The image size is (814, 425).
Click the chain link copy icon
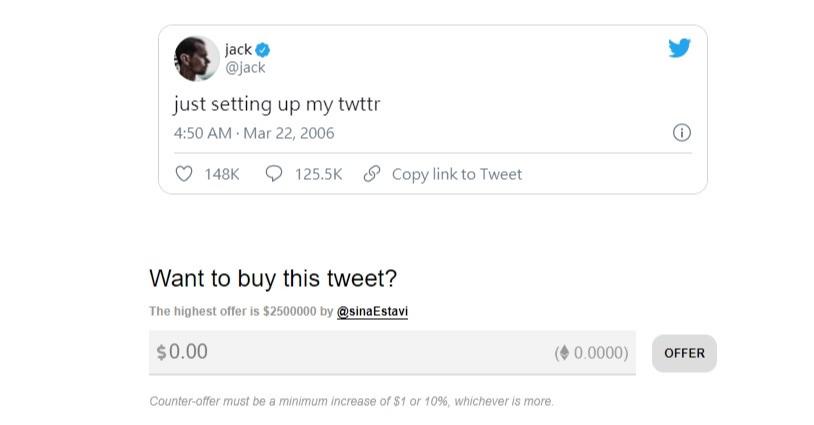coord(372,174)
